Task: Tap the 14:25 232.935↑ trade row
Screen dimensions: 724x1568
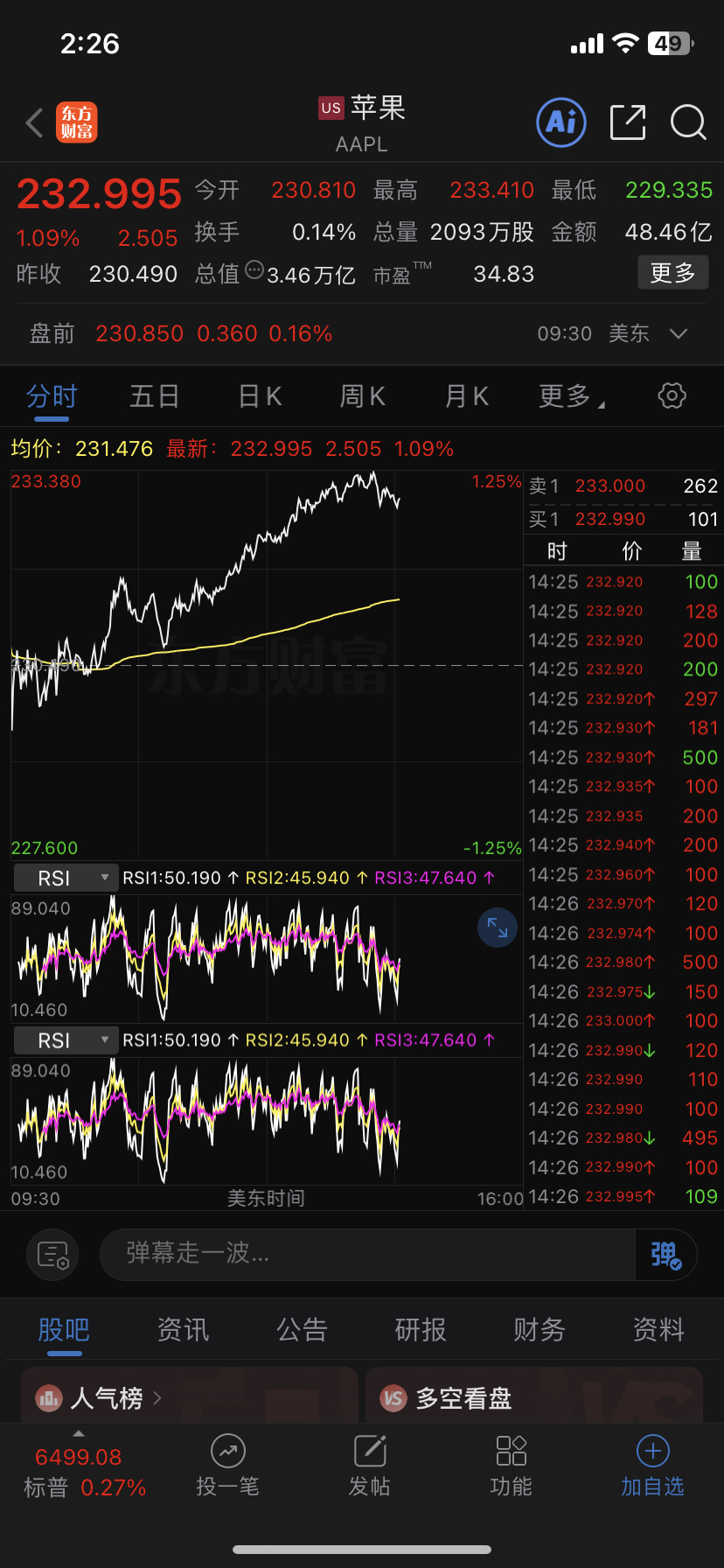Action: 623,787
